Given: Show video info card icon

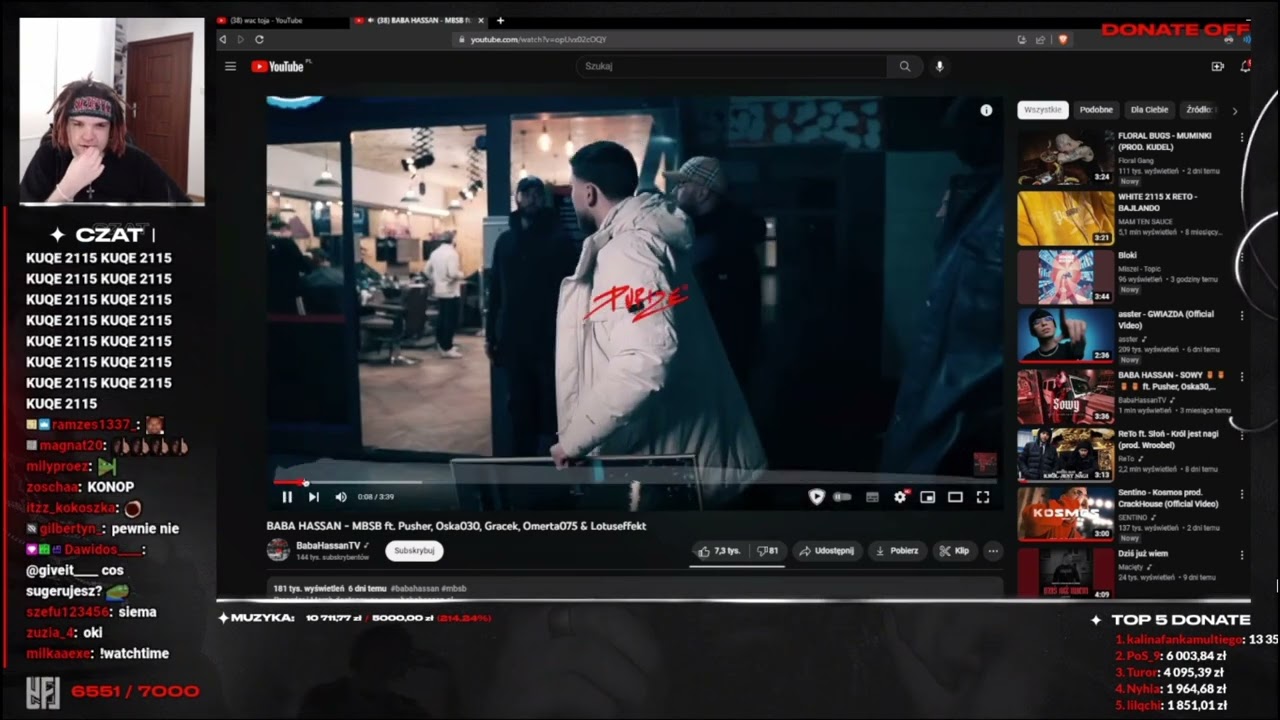Looking at the screenshot, I should [986, 111].
